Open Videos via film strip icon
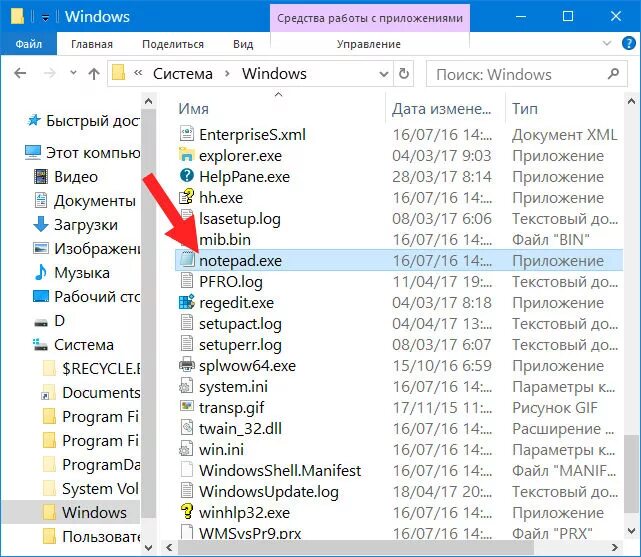Screen dimensions: 641x557 coord(40,177)
